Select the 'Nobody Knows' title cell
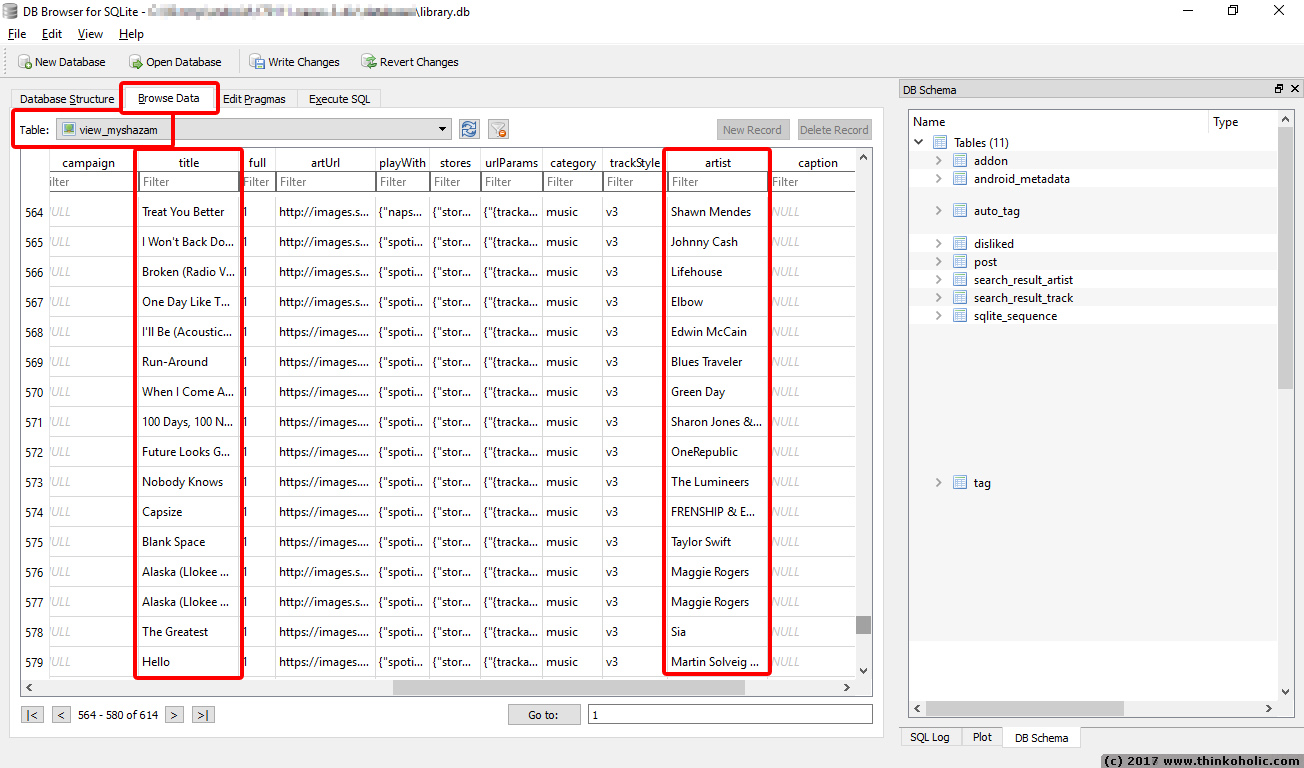Screen dimensions: 1304x768 (x=188, y=482)
